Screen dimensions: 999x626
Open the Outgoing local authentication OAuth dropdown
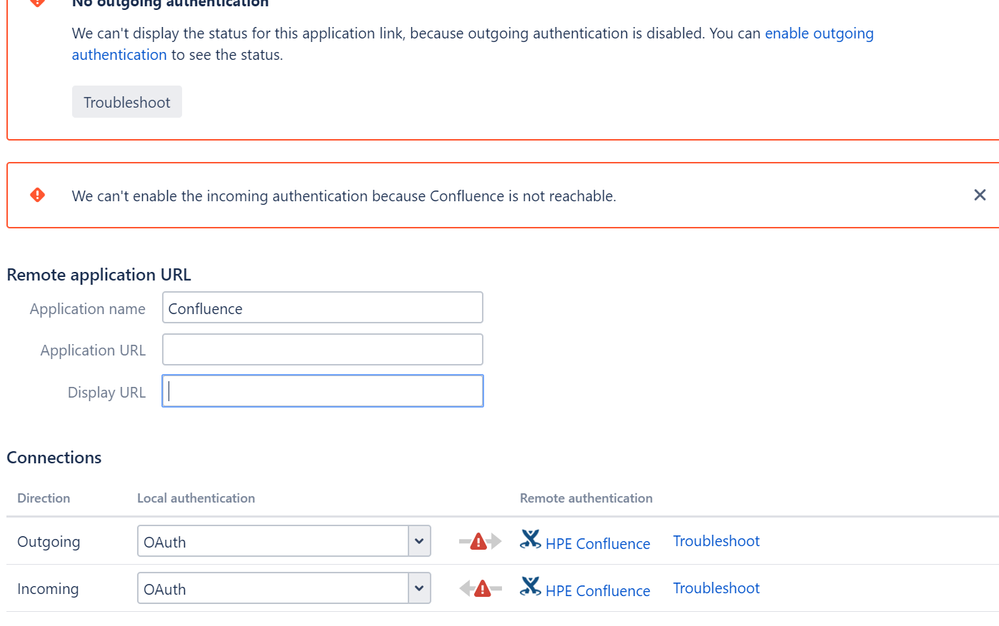click(x=284, y=541)
